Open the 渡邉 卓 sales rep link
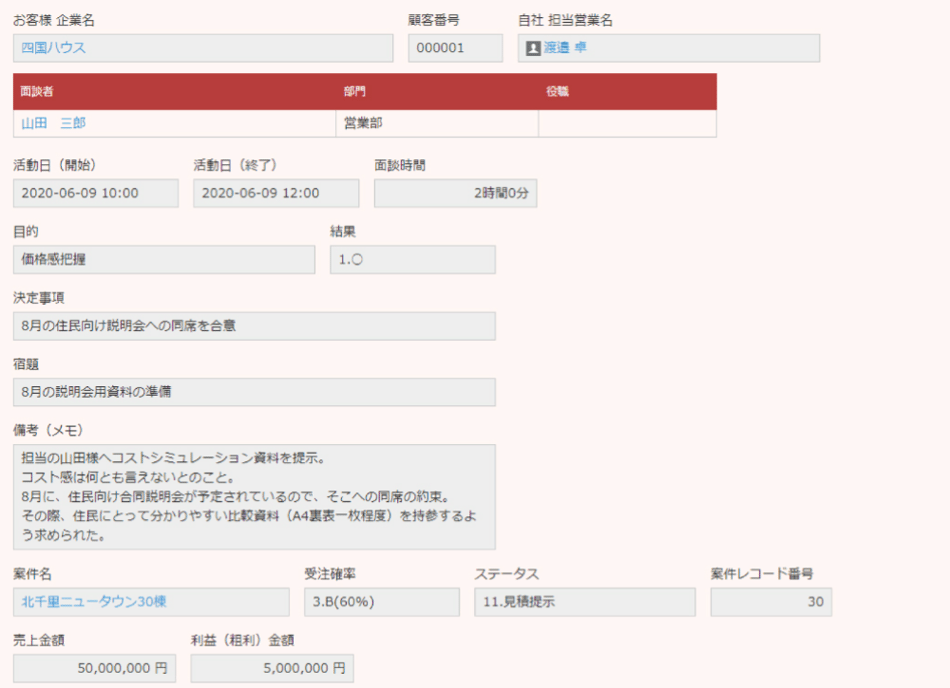 pos(565,48)
